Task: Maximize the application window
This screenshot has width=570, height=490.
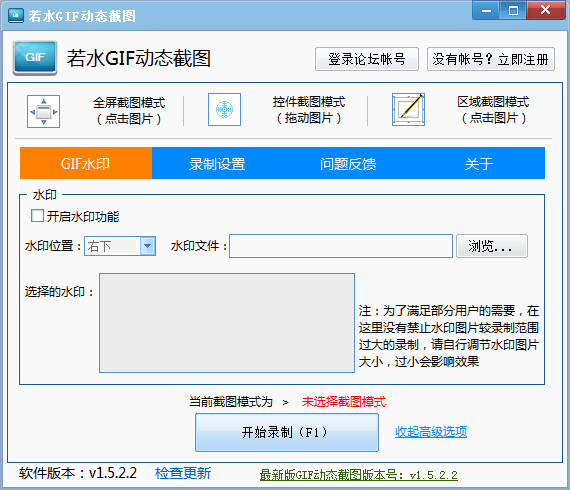Action: [513, 10]
